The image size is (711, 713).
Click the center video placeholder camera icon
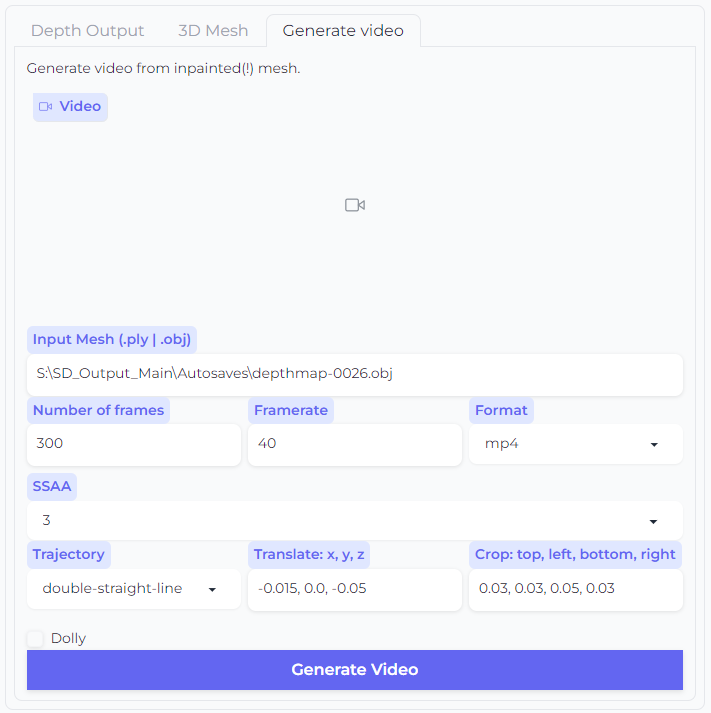355,205
